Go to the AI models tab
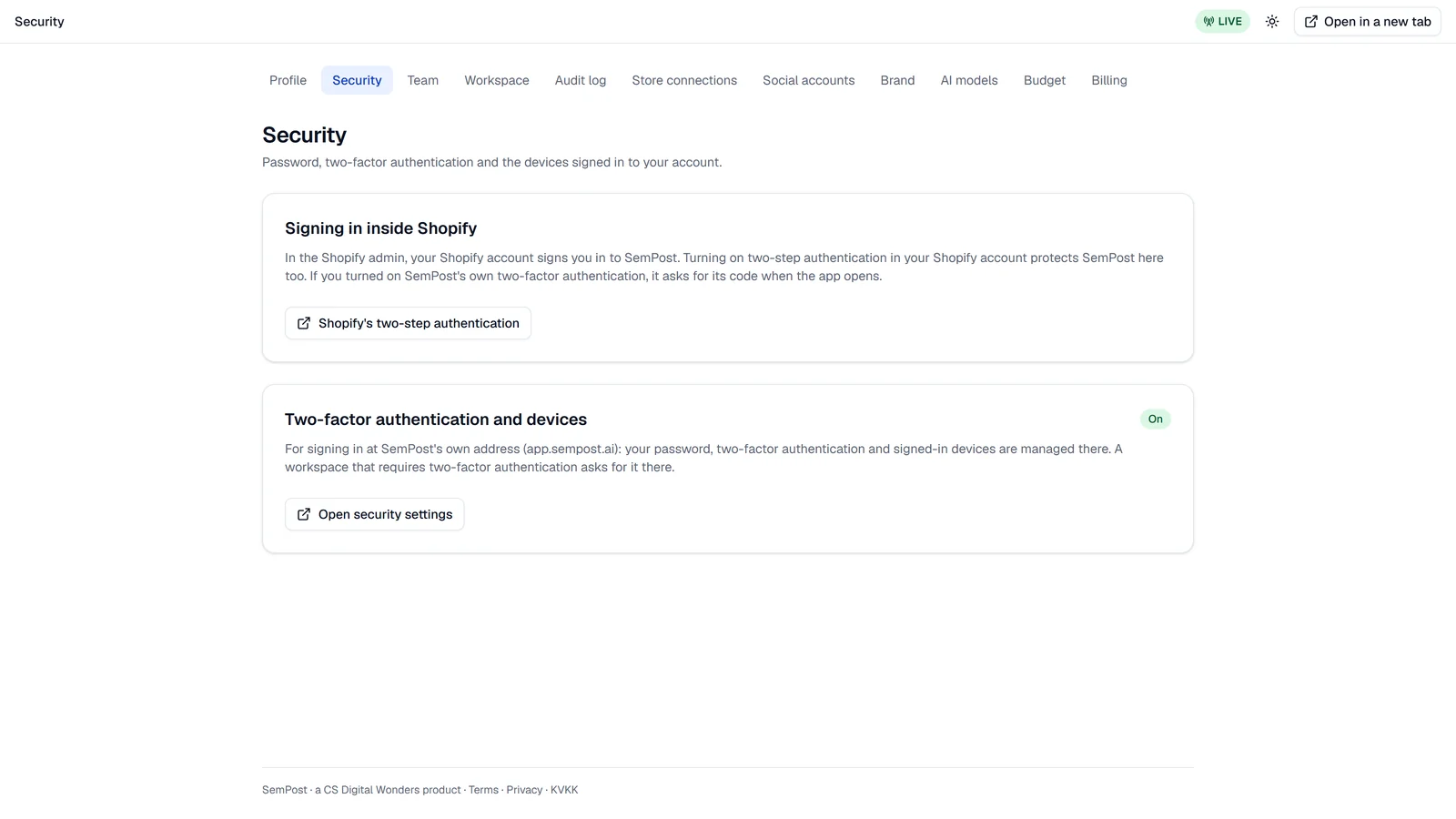Screen dimensions: 1456x819 (969, 80)
